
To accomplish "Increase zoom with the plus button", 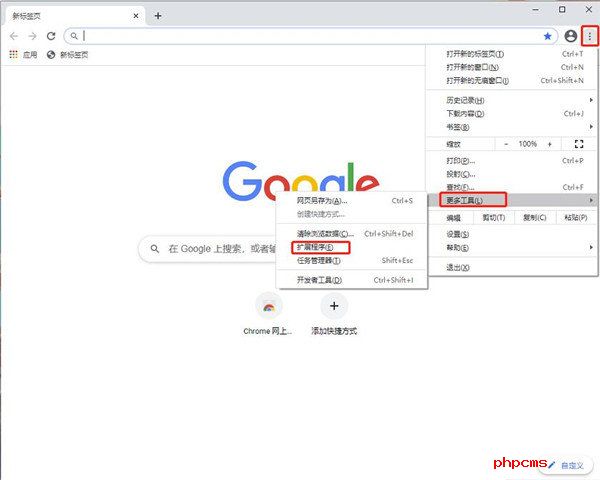I will click(x=550, y=144).
